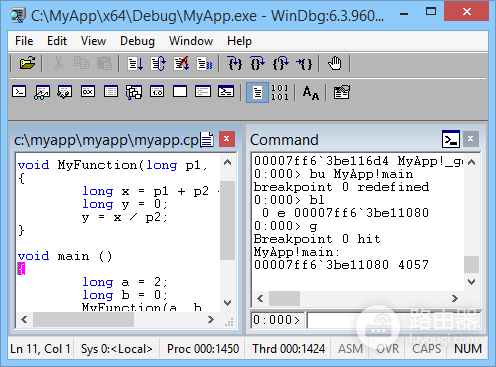This screenshot has height=367, width=496.
Task: Click the Command window prompt menu icon
Action: point(451,139)
